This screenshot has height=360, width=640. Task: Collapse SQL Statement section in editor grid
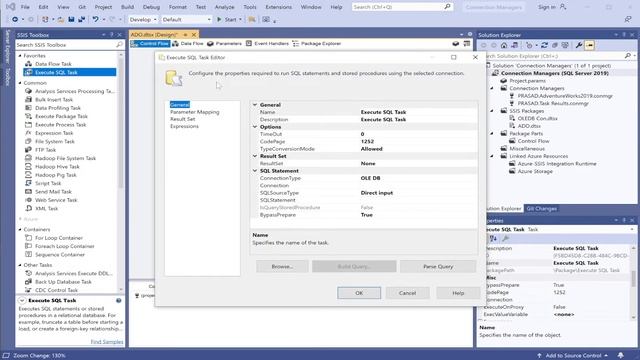pyautogui.click(x=255, y=171)
